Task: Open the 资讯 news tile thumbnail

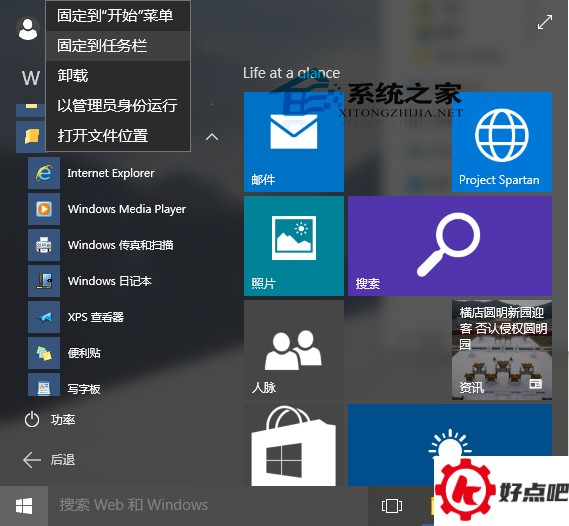Action: click(502, 350)
